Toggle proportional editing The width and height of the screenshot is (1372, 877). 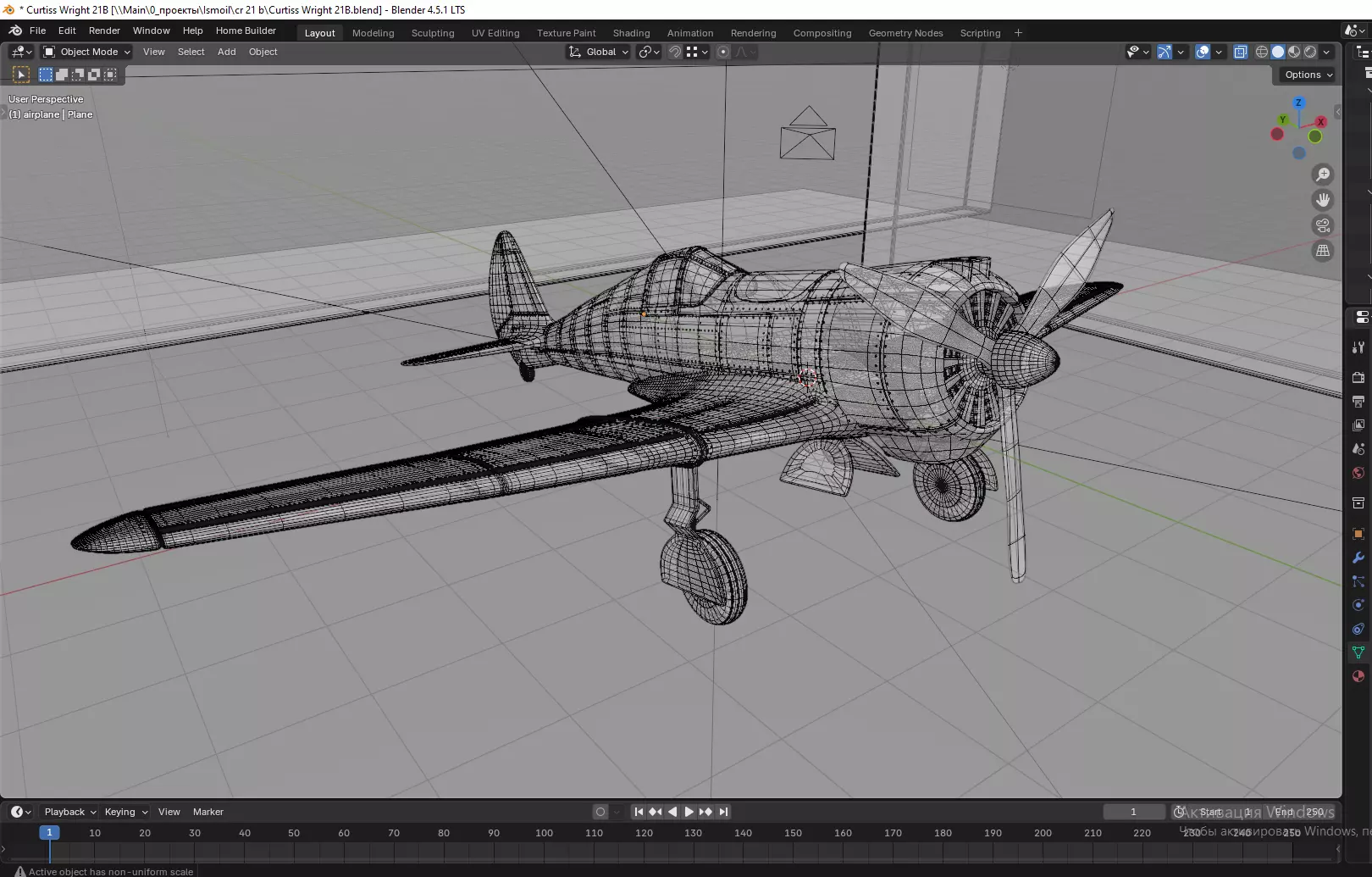tap(722, 52)
